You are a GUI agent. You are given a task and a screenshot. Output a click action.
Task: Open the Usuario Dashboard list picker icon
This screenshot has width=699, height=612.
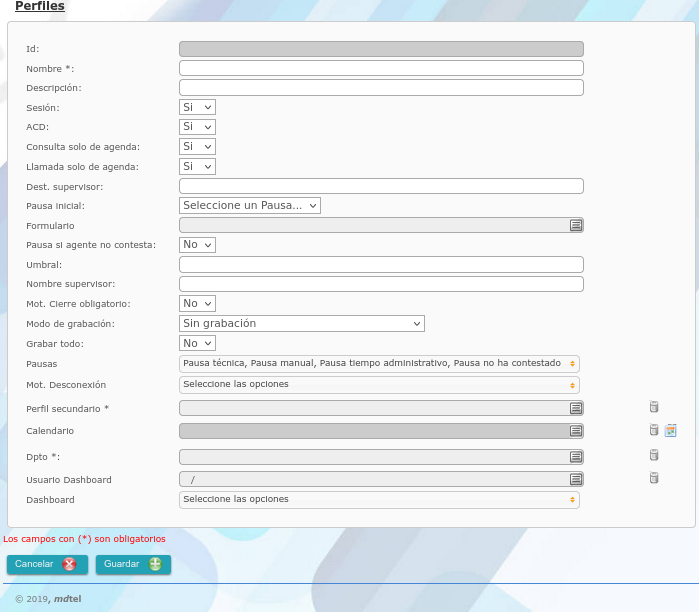click(576, 479)
